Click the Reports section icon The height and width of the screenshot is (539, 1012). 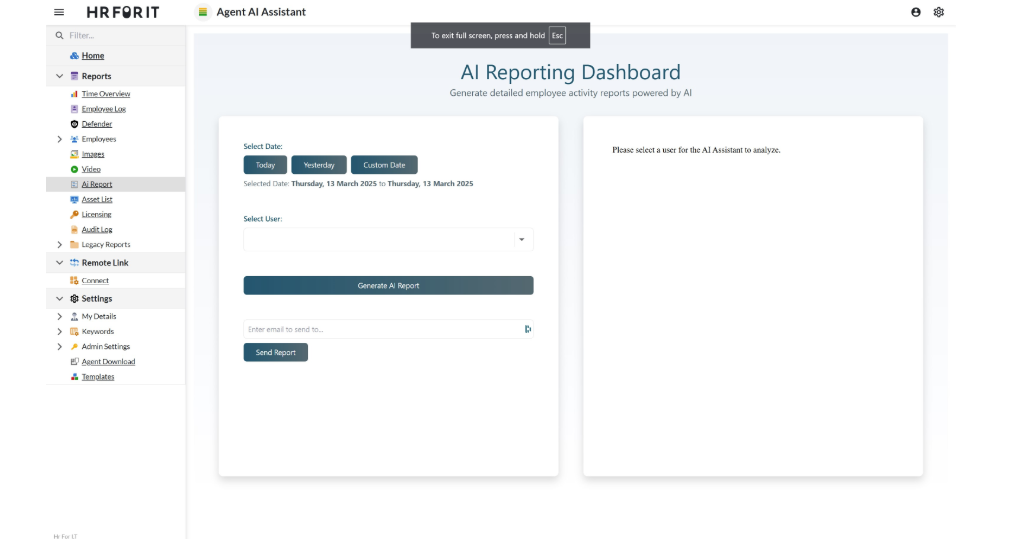(74, 76)
